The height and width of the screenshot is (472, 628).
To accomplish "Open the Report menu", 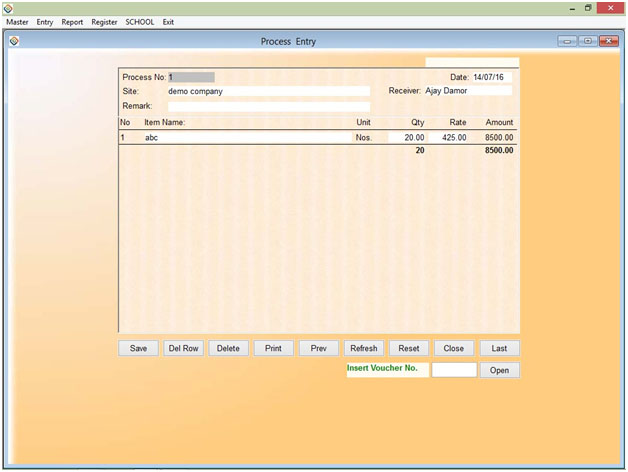I will point(72,22).
